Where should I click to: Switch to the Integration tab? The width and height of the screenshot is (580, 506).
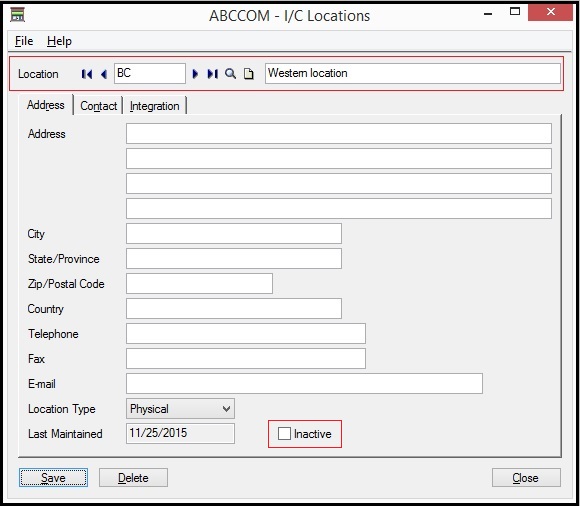click(155, 106)
